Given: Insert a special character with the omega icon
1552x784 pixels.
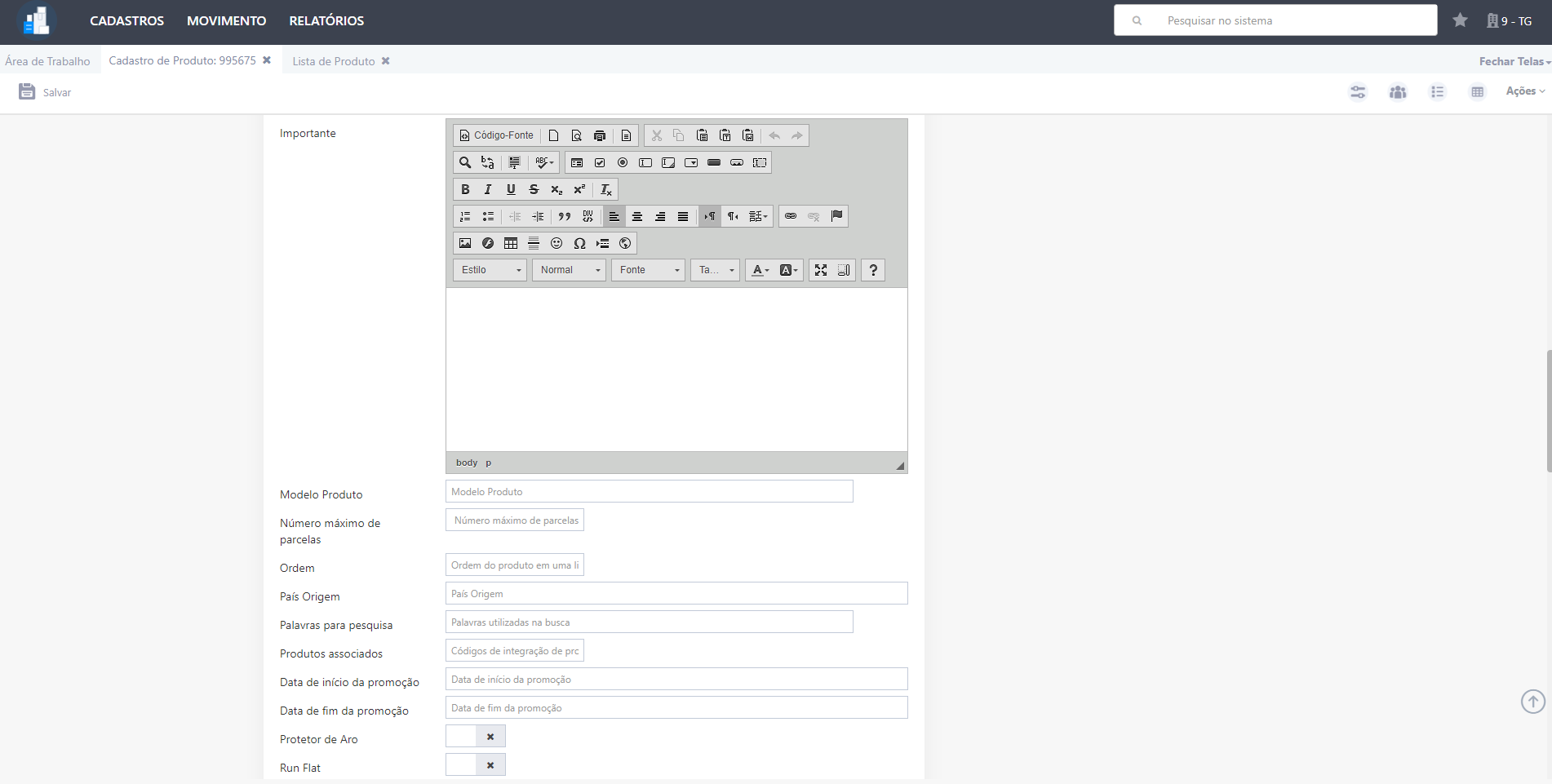Looking at the screenshot, I should pyautogui.click(x=579, y=243).
